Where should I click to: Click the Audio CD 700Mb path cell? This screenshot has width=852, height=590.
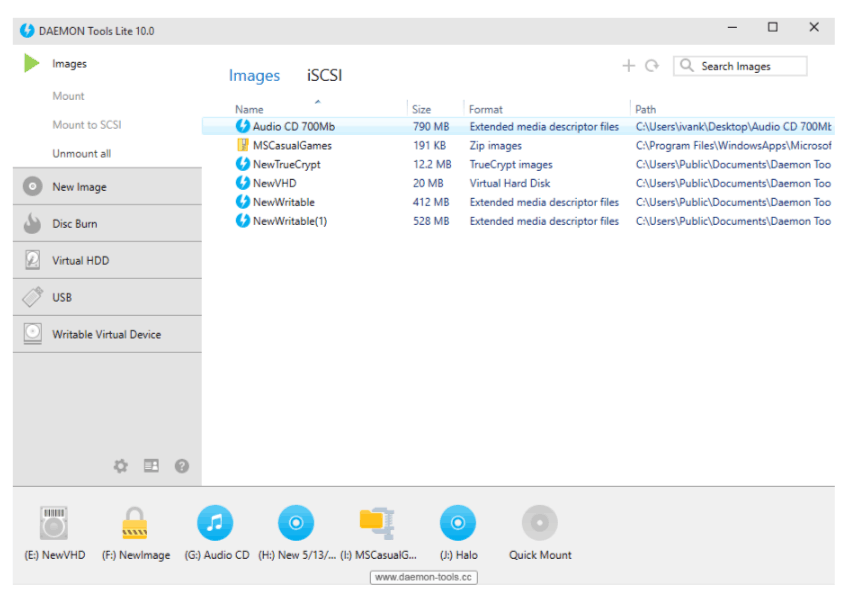[734, 127]
